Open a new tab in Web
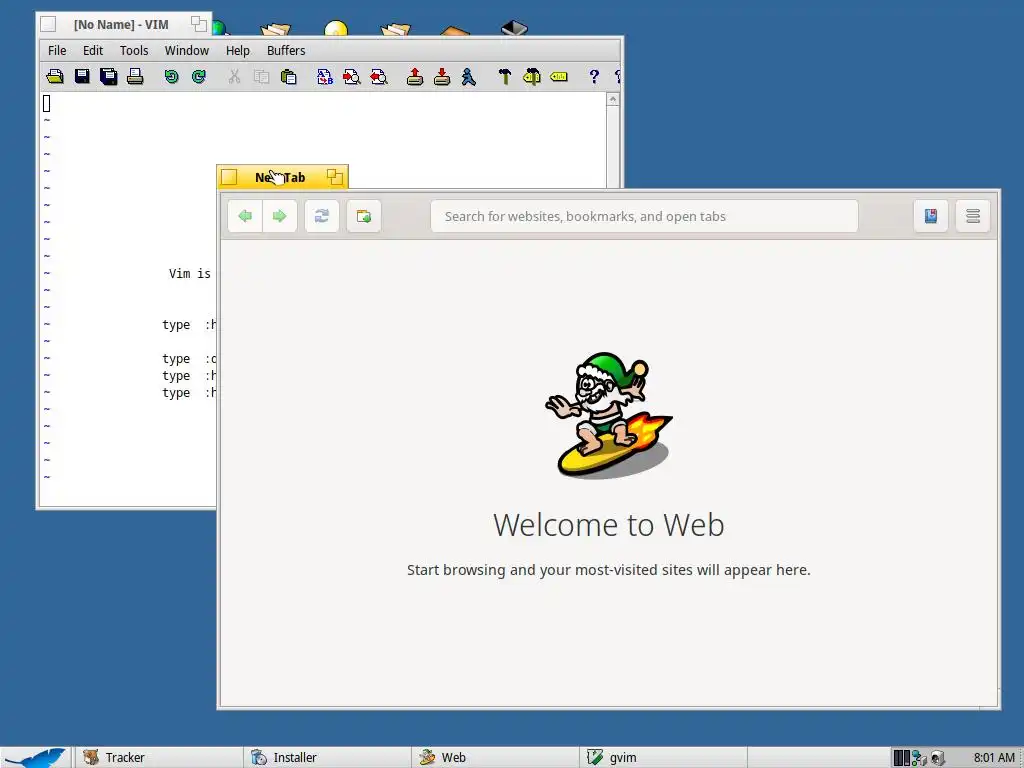The image size is (1024, 768). coord(364,216)
